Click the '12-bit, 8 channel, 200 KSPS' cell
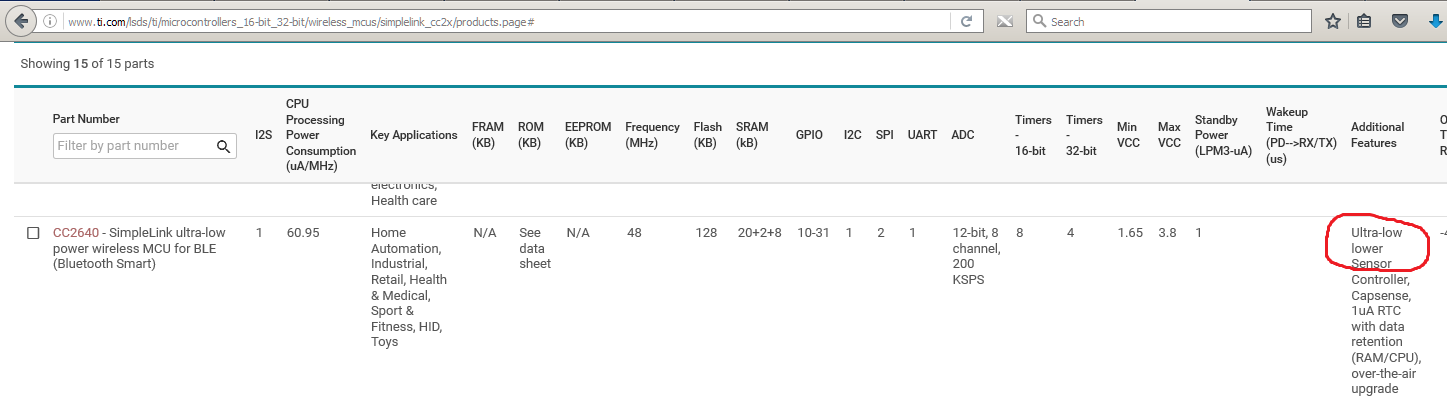The width and height of the screenshot is (1447, 402). tap(976, 256)
